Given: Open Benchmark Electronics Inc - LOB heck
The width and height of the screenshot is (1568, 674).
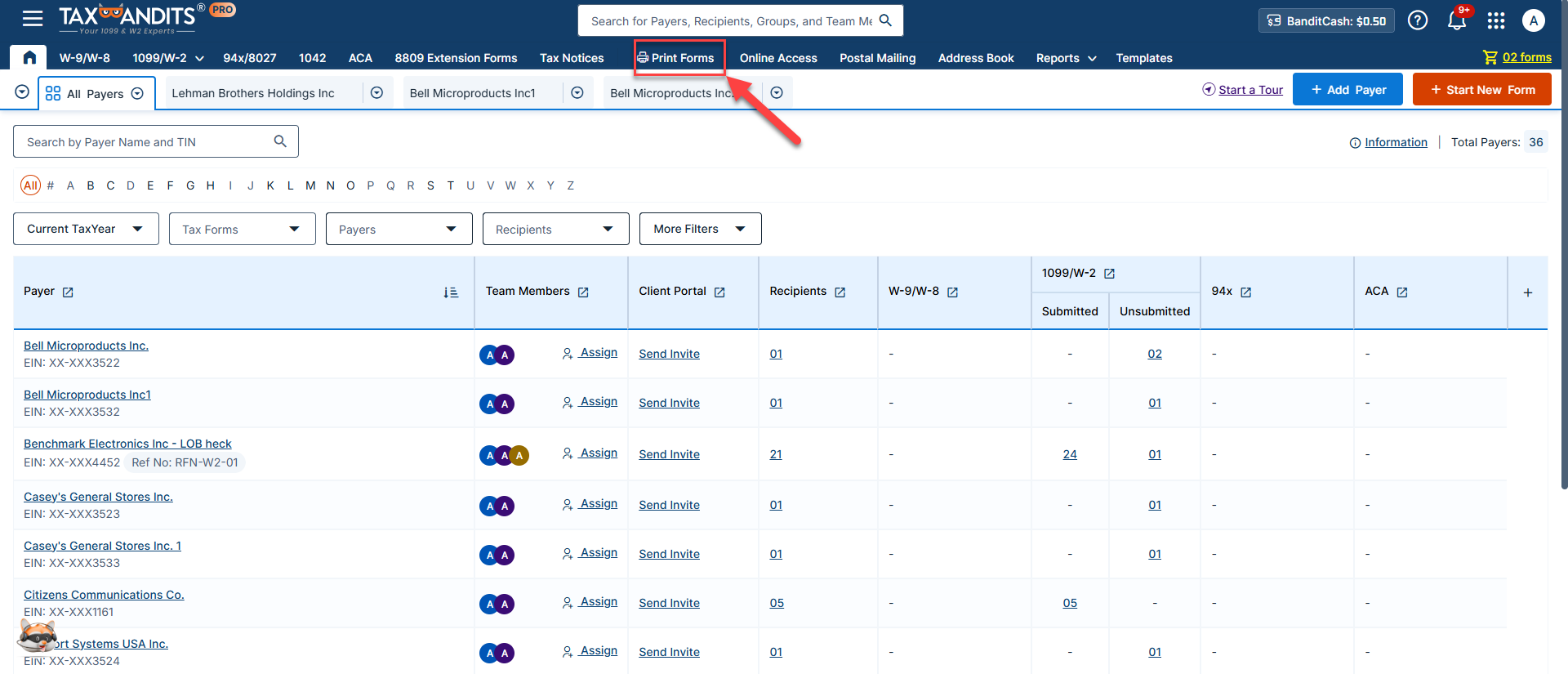Looking at the screenshot, I should pos(127,444).
